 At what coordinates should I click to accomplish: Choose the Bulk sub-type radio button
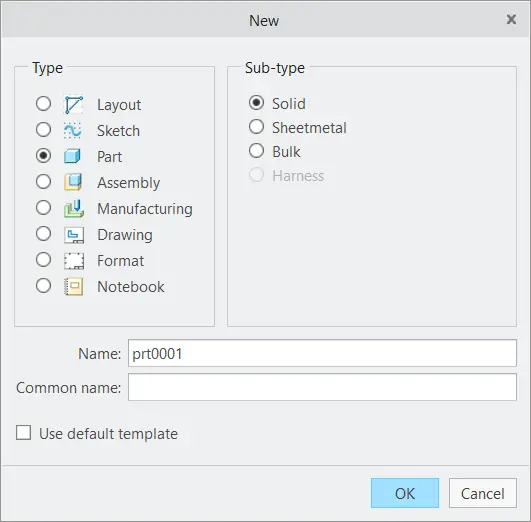click(x=256, y=151)
